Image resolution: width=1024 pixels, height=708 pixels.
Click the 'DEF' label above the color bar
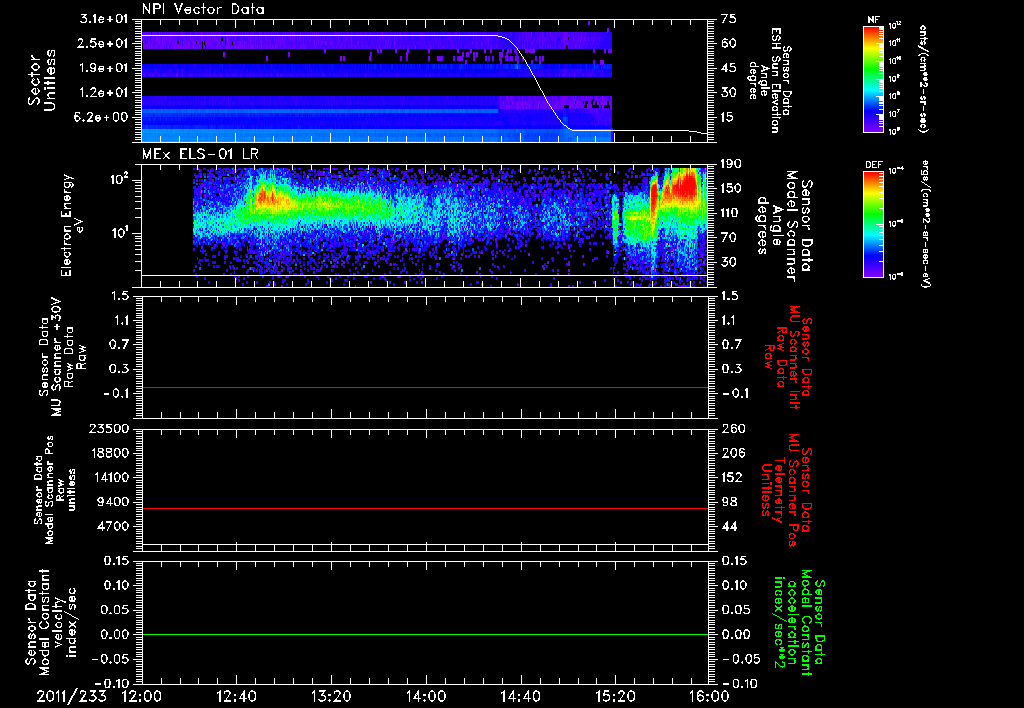[x=874, y=165]
